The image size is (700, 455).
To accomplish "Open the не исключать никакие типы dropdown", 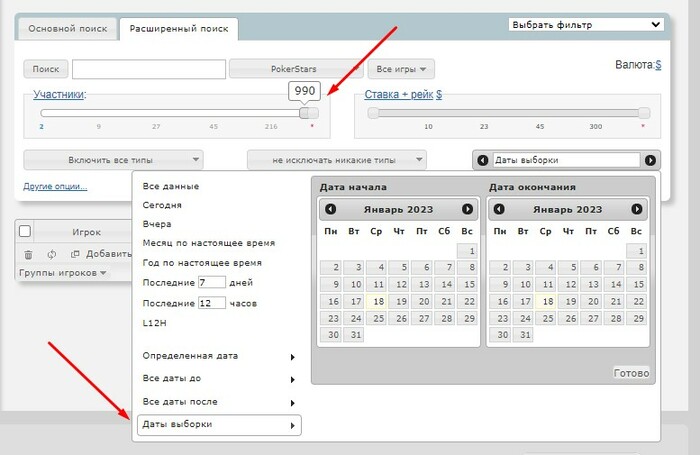I will point(337,160).
